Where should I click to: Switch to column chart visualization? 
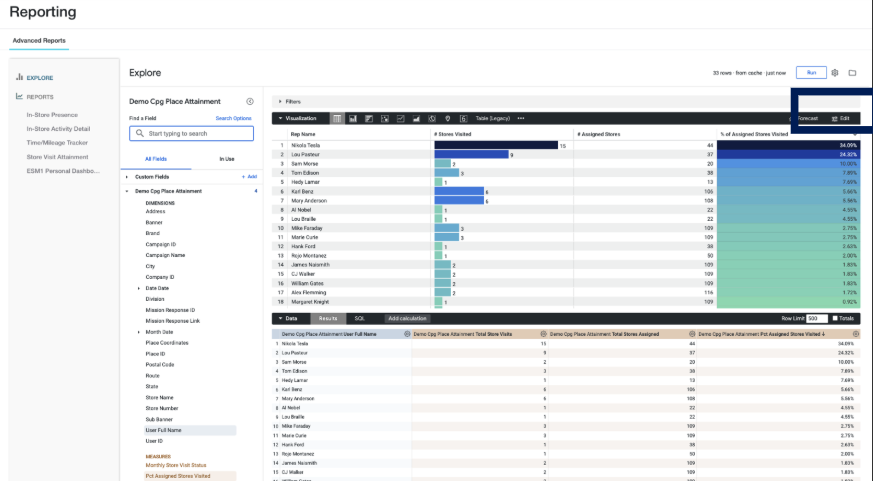click(353, 119)
